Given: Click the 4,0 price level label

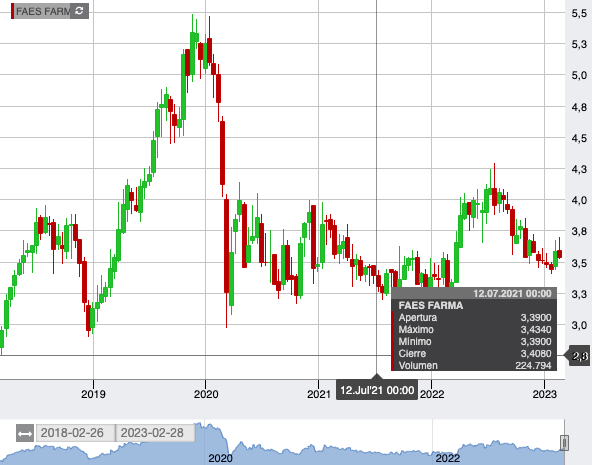Looking at the screenshot, I should pyautogui.click(x=579, y=200).
